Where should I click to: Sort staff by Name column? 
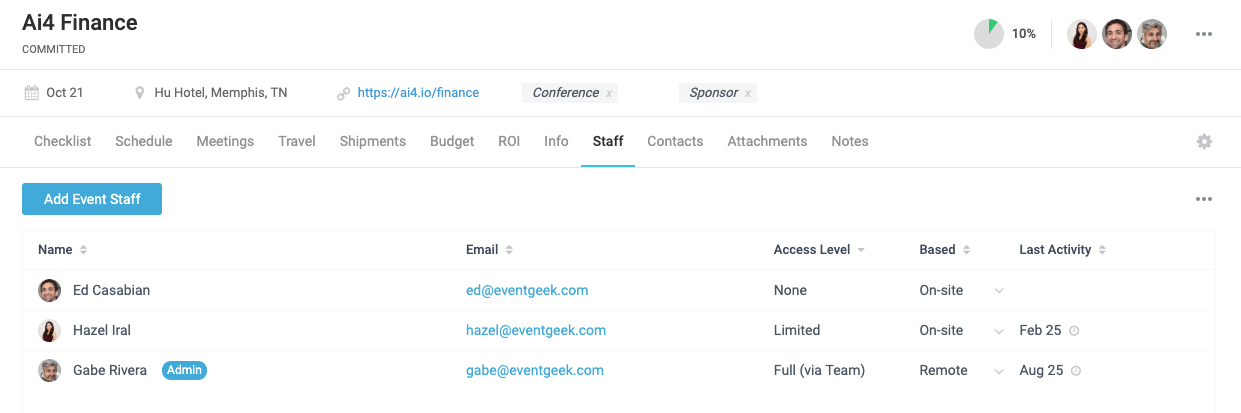(62, 250)
